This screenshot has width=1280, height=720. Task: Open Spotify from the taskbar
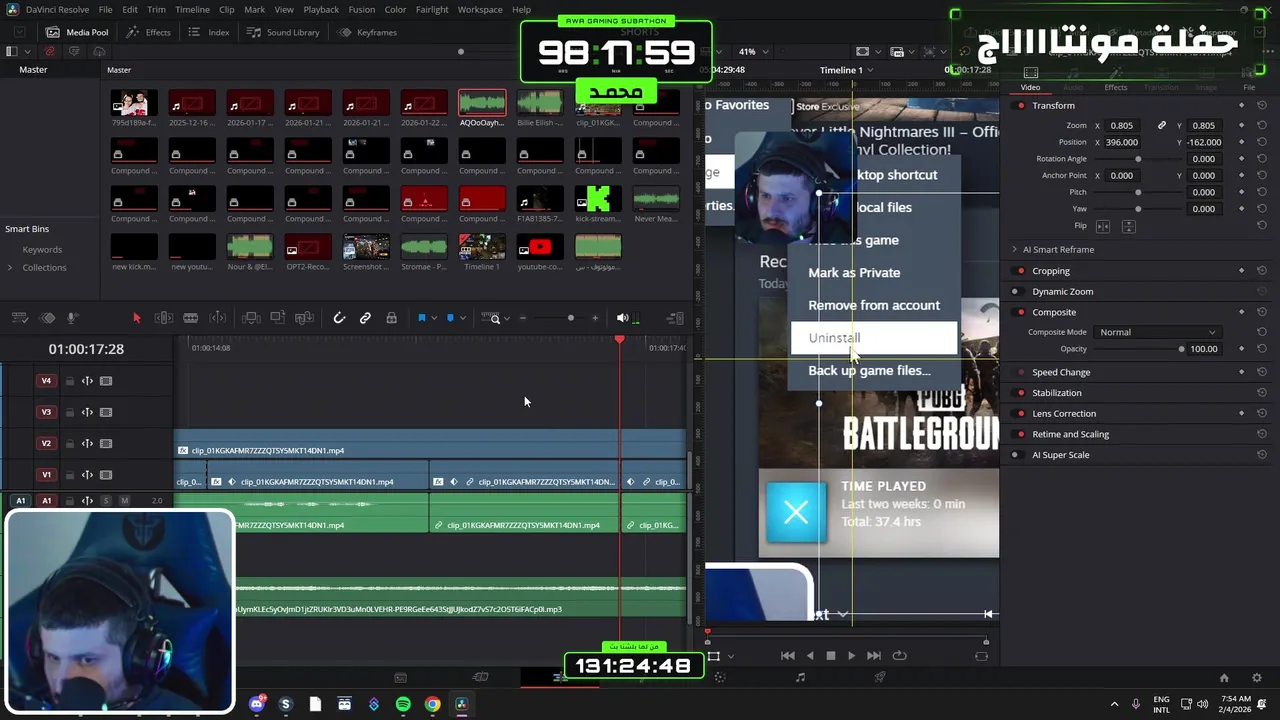click(403, 704)
